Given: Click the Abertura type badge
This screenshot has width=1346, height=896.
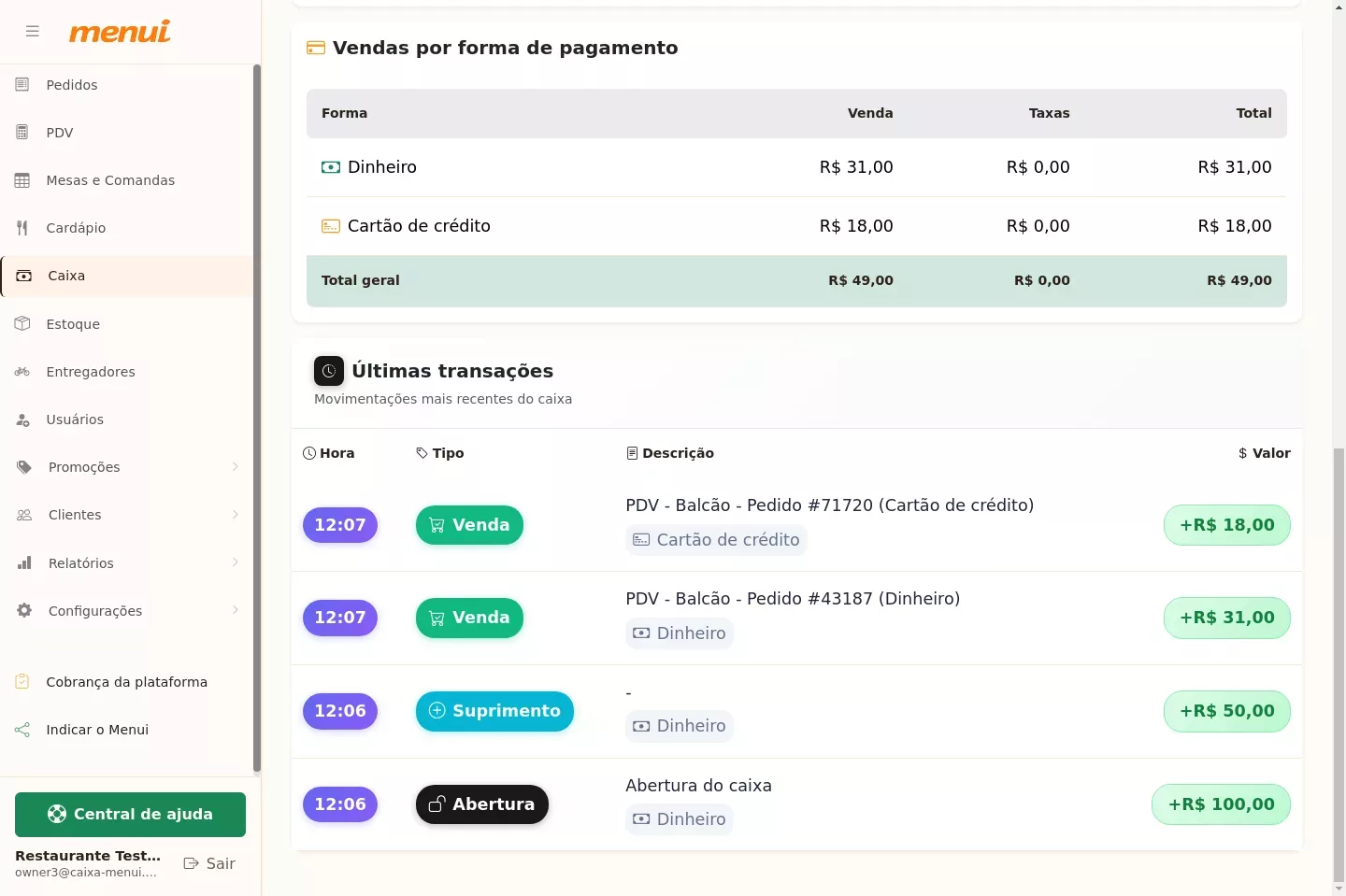Looking at the screenshot, I should tap(482, 804).
